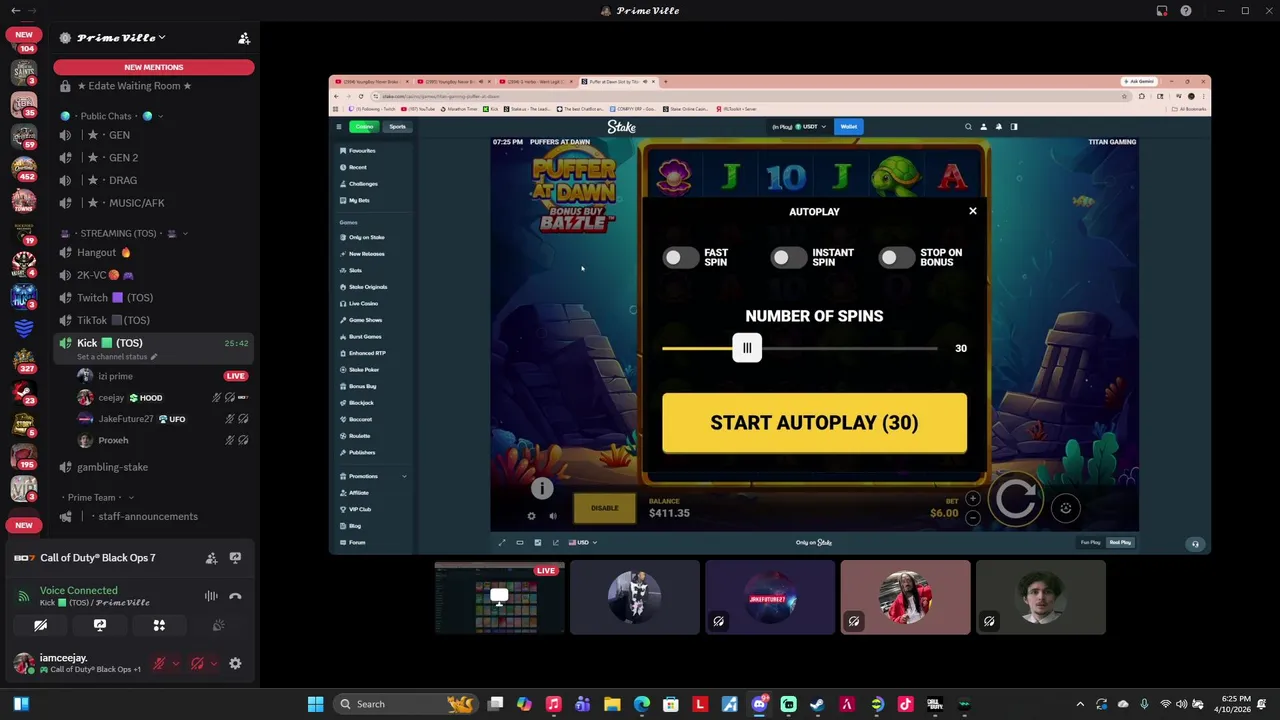
Task: Open the Stake hamburger menu
Action: point(339,127)
